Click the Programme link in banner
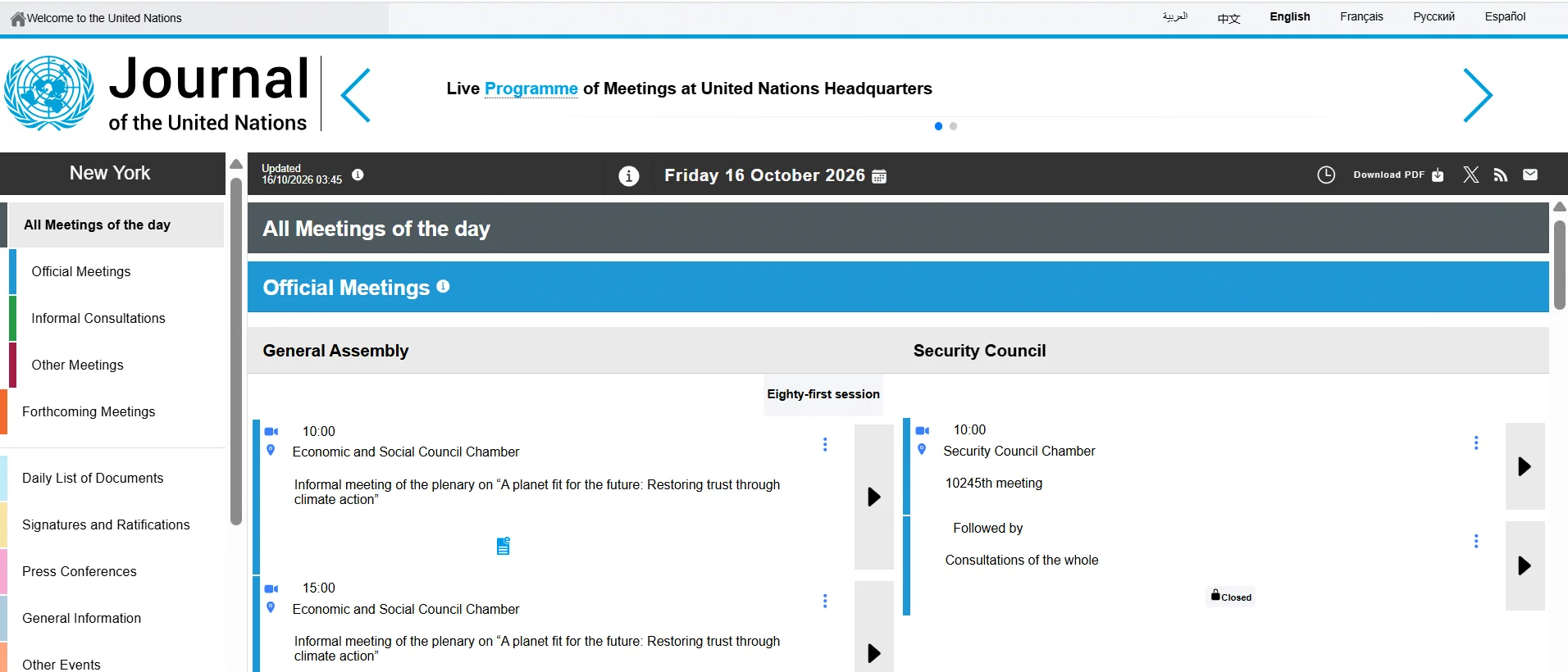This screenshot has height=672, width=1568. point(531,89)
